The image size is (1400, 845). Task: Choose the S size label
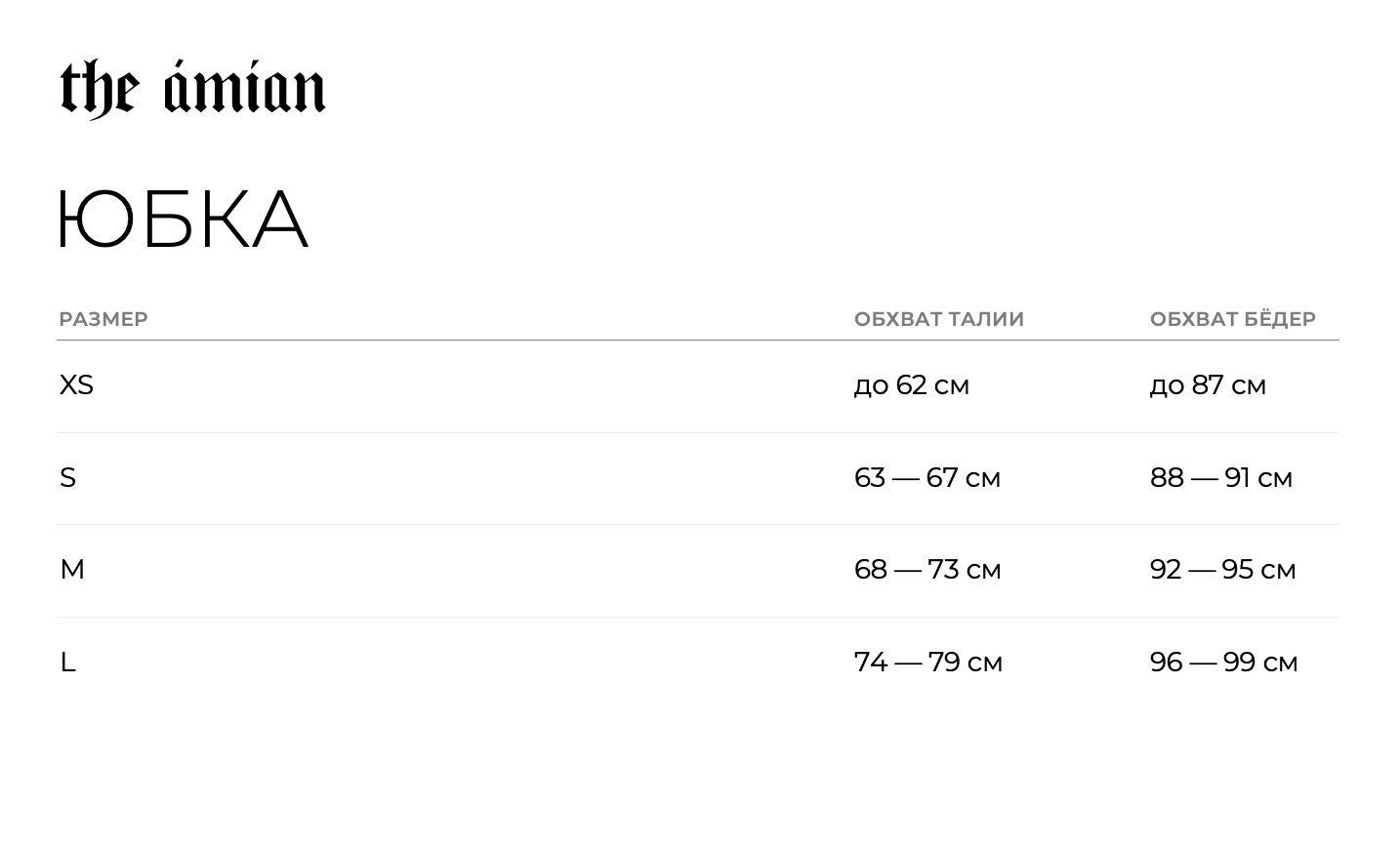pos(67,478)
